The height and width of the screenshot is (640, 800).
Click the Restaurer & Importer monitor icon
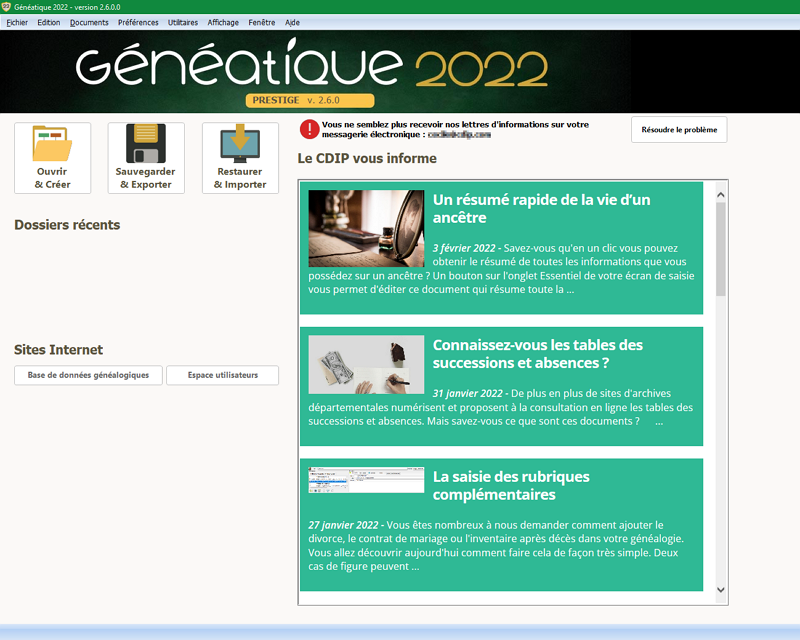pos(240,158)
